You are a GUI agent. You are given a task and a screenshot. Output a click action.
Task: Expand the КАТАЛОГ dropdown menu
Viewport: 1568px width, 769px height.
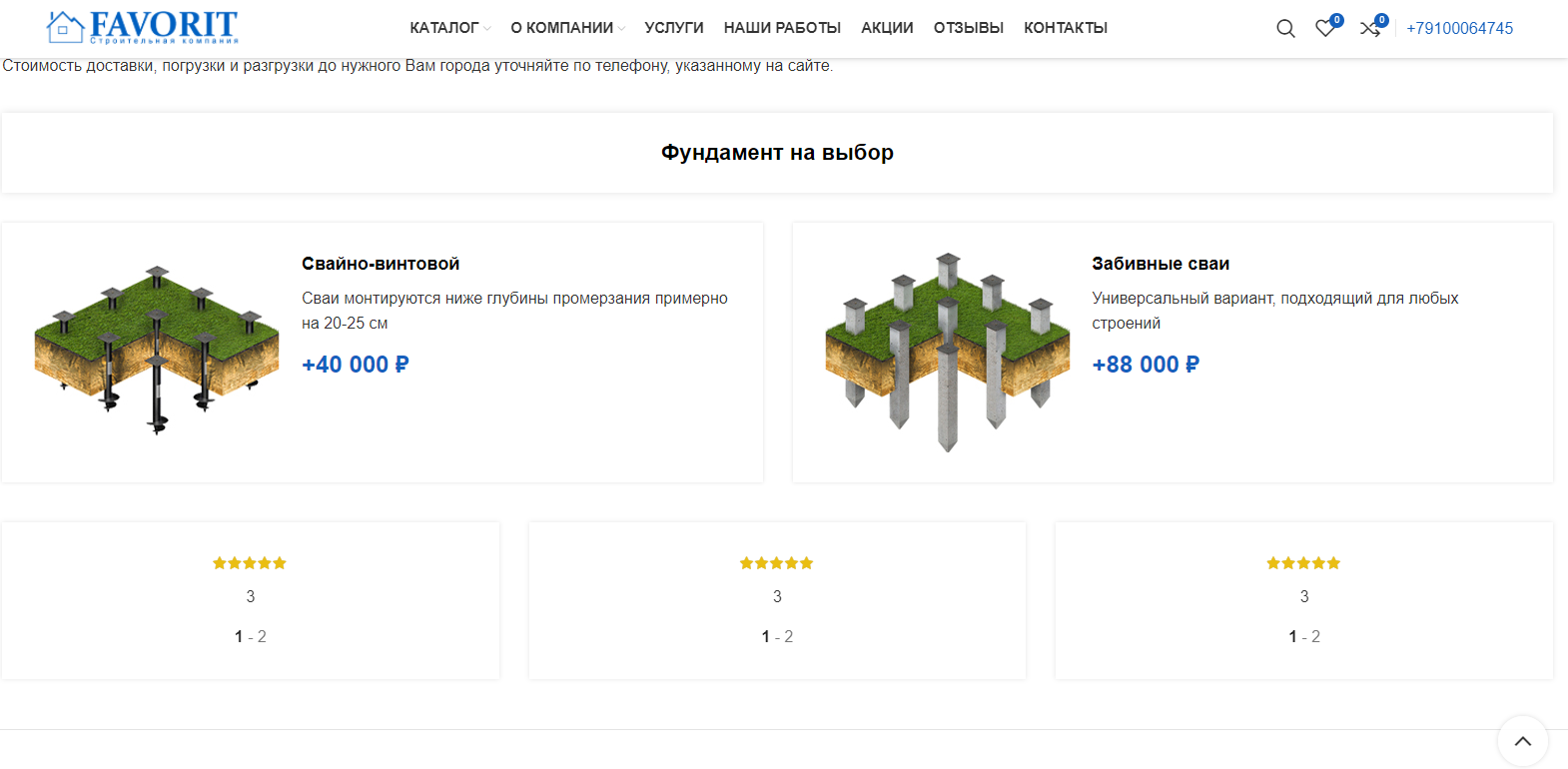tap(449, 28)
